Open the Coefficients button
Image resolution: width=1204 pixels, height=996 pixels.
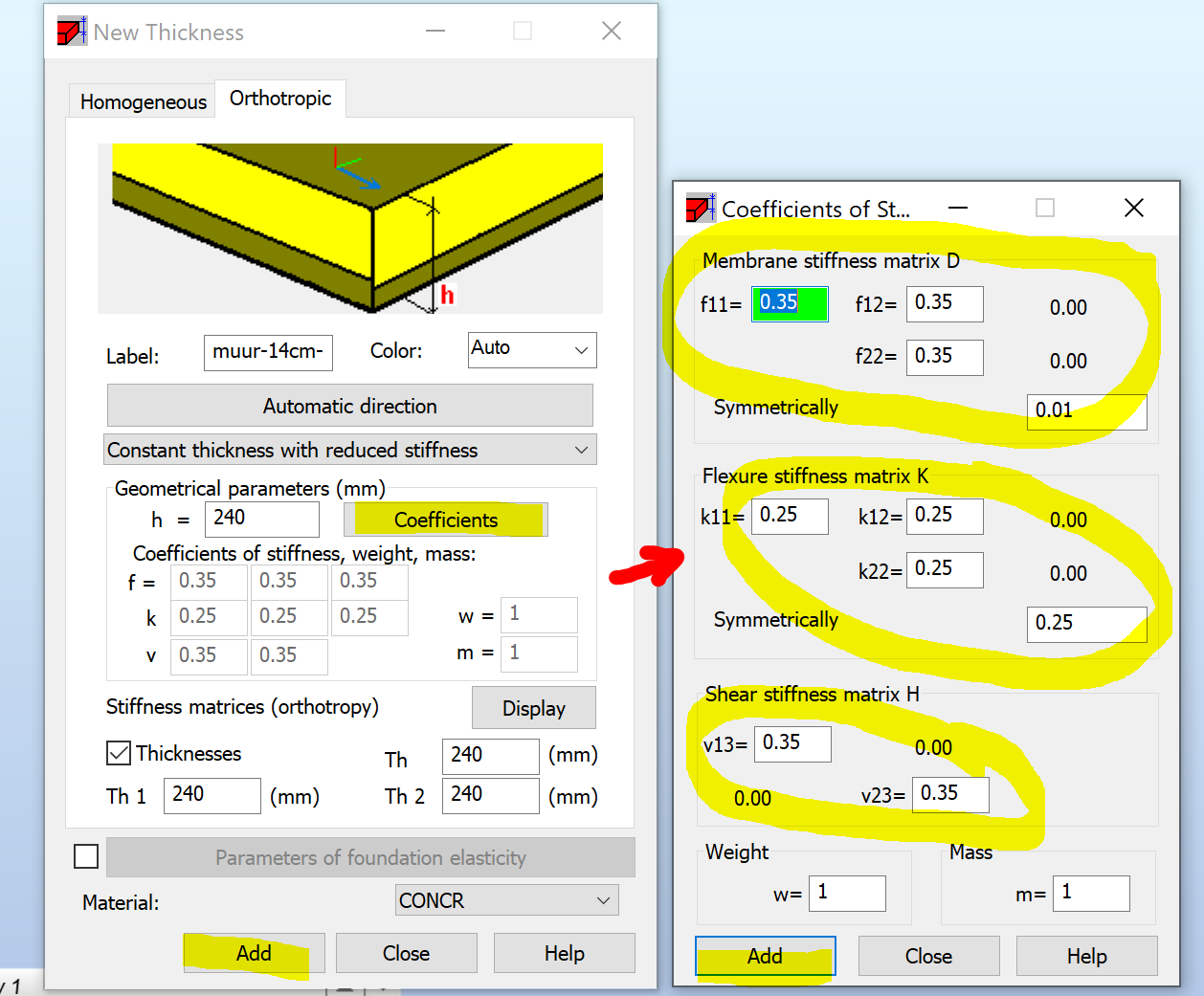[x=446, y=520]
